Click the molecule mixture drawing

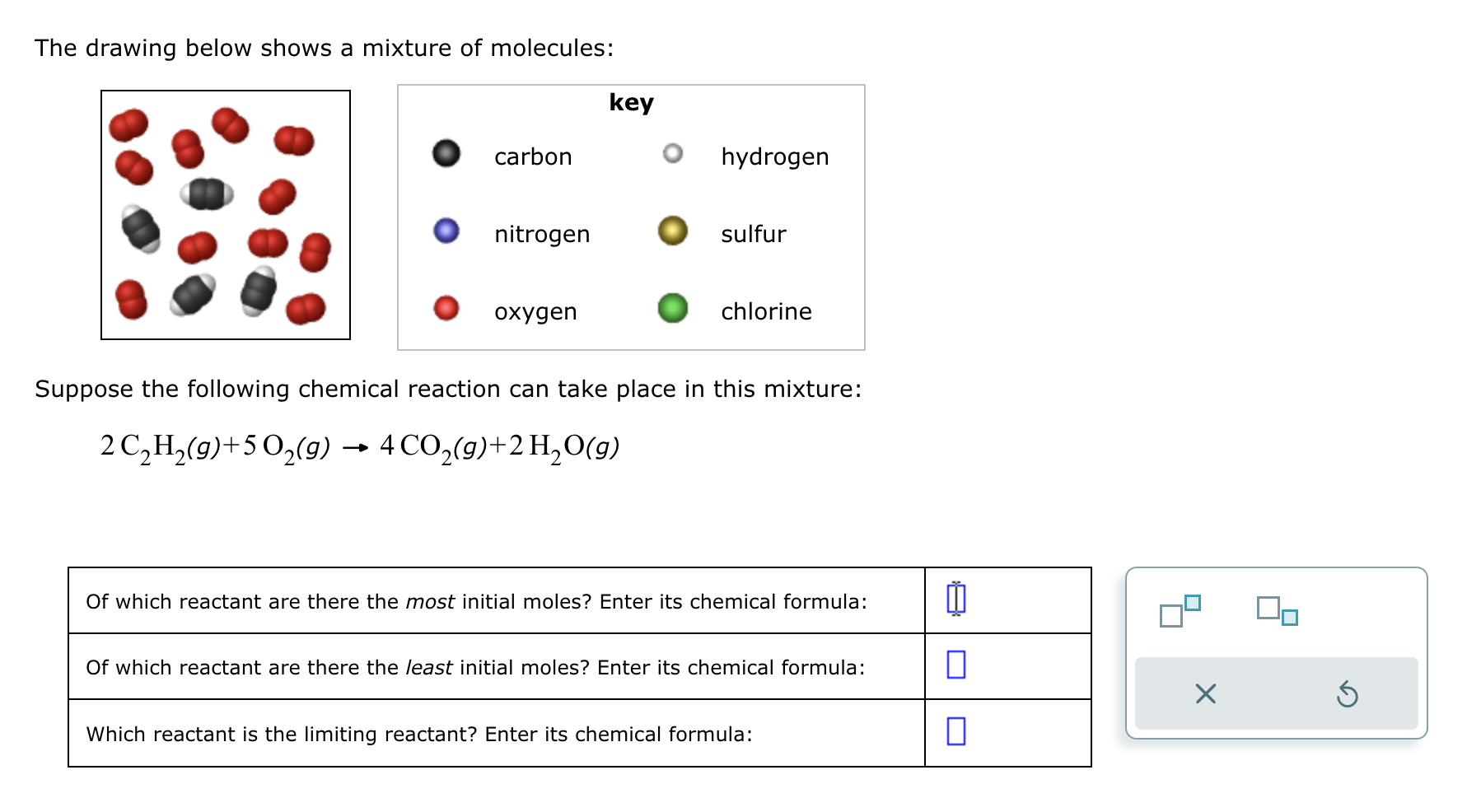coord(224,216)
